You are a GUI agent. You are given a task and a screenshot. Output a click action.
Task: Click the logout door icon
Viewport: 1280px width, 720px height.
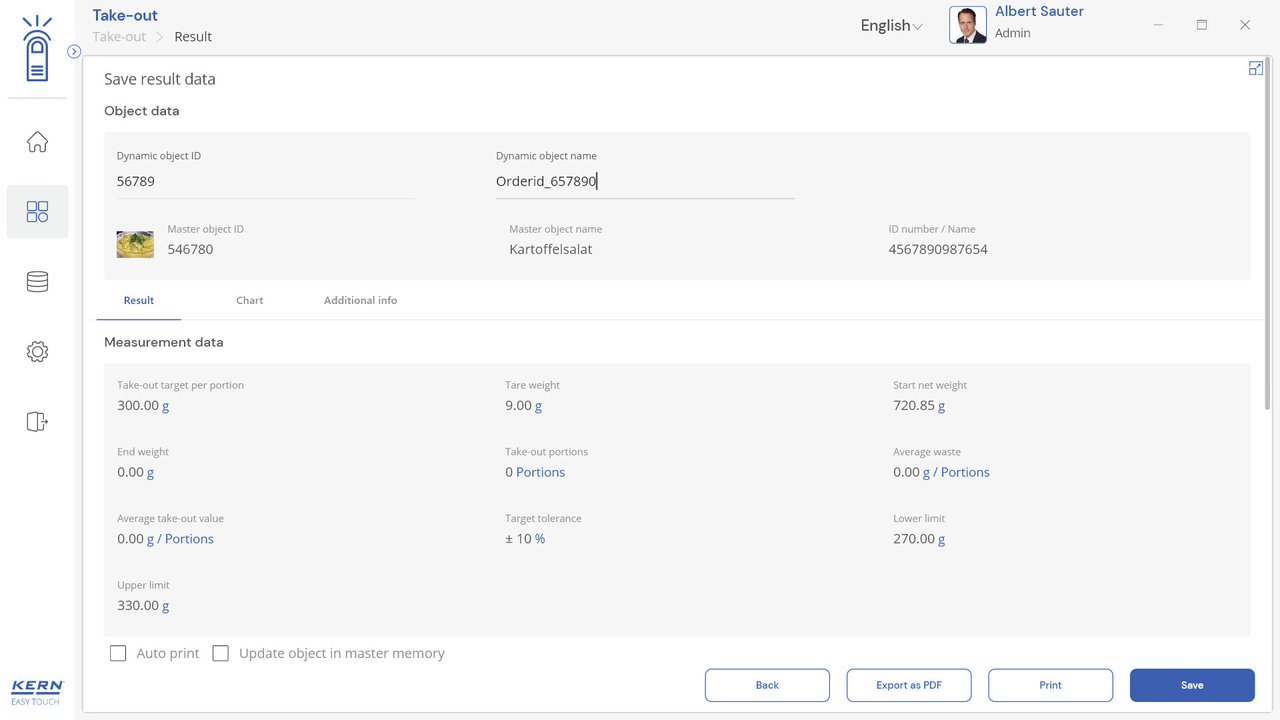(37, 422)
